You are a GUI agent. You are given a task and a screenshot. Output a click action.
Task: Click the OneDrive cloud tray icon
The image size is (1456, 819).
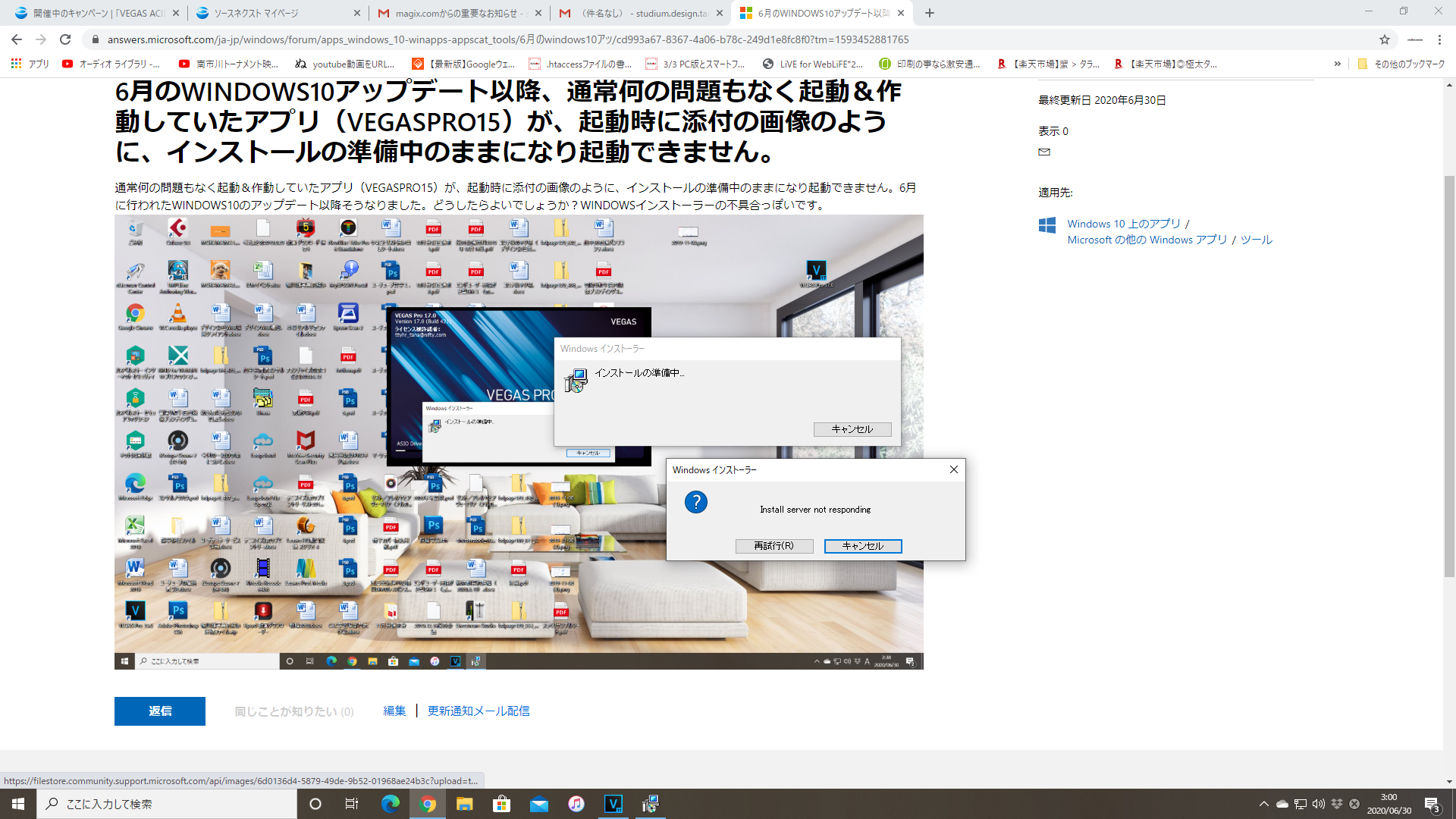pyautogui.click(x=1282, y=804)
